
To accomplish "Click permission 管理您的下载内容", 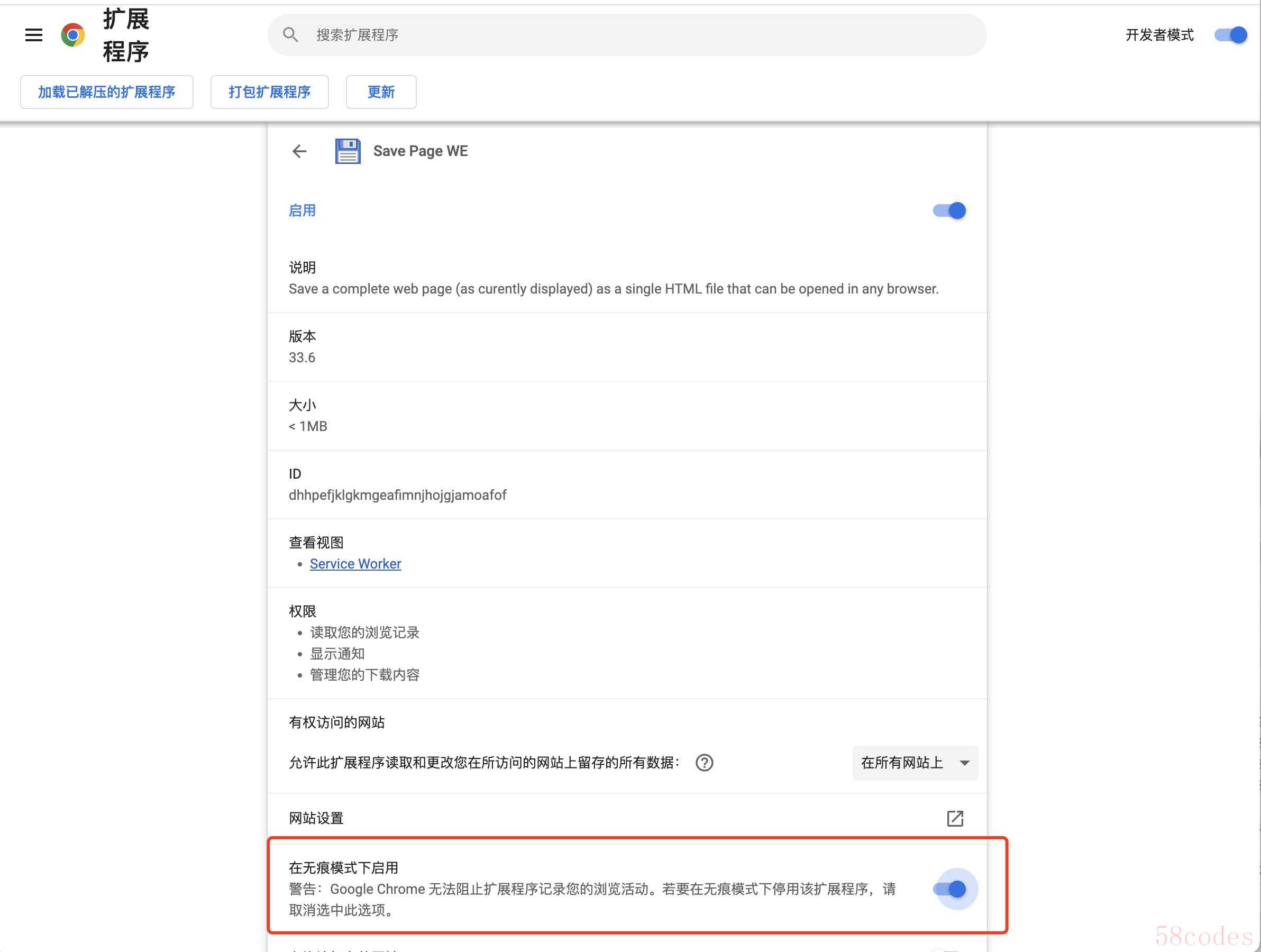I will tap(365, 675).
